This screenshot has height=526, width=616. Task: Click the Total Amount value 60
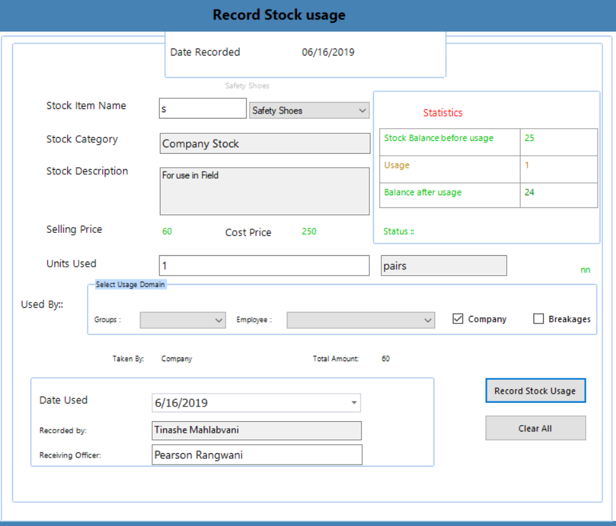(x=385, y=359)
